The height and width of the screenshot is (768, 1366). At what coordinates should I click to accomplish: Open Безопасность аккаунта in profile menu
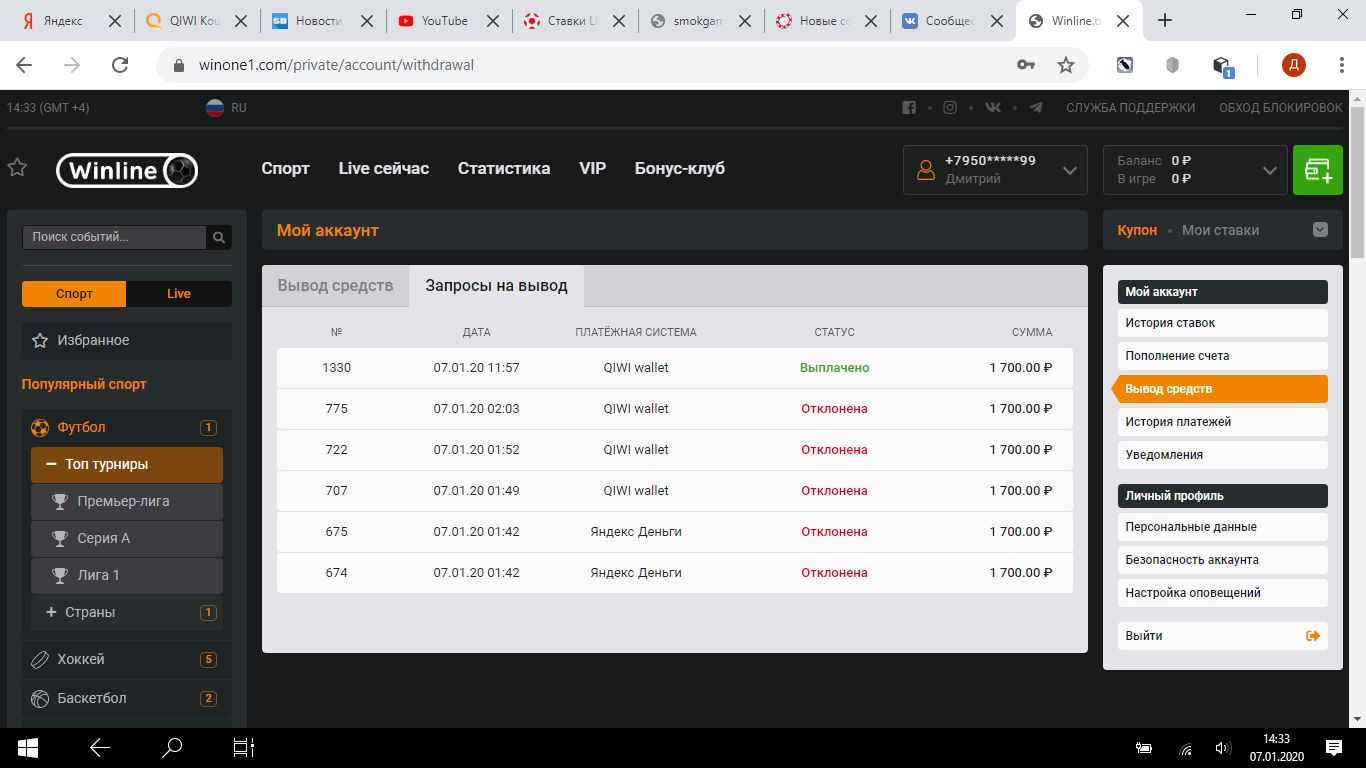(1222, 560)
